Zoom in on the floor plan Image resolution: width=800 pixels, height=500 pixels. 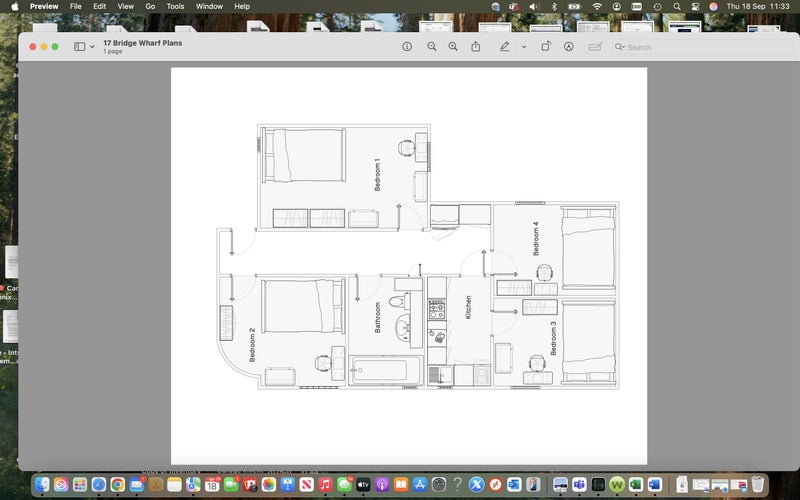click(453, 47)
